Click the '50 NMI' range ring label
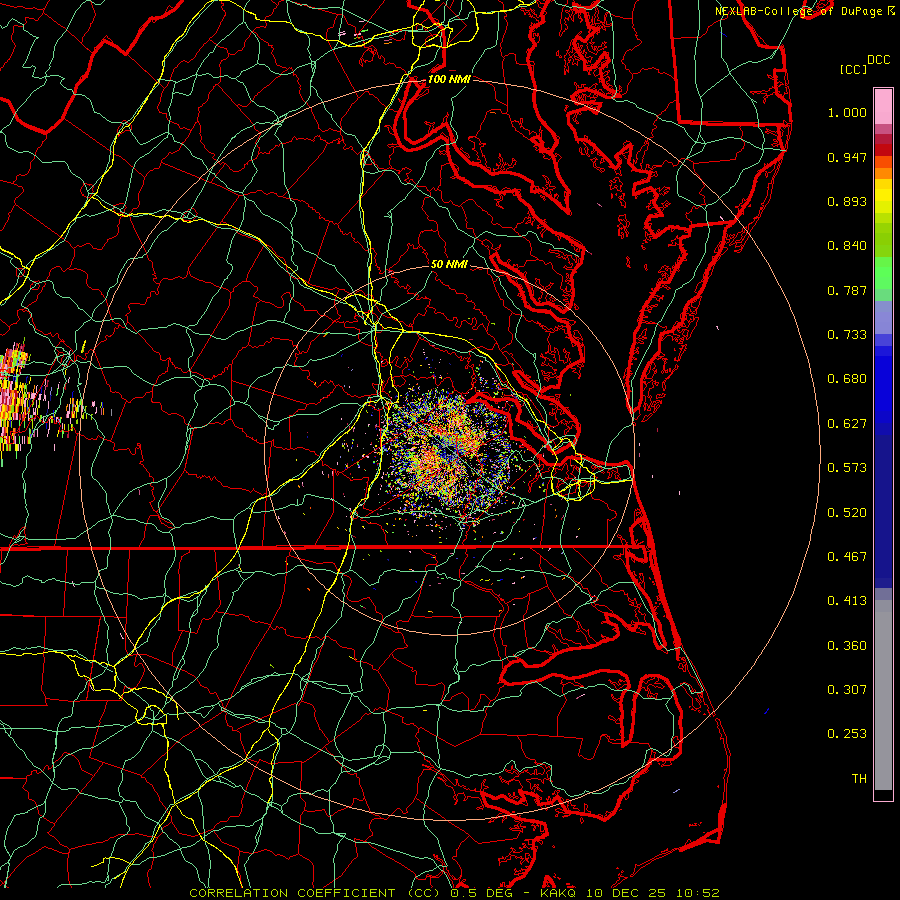 pyautogui.click(x=449, y=264)
